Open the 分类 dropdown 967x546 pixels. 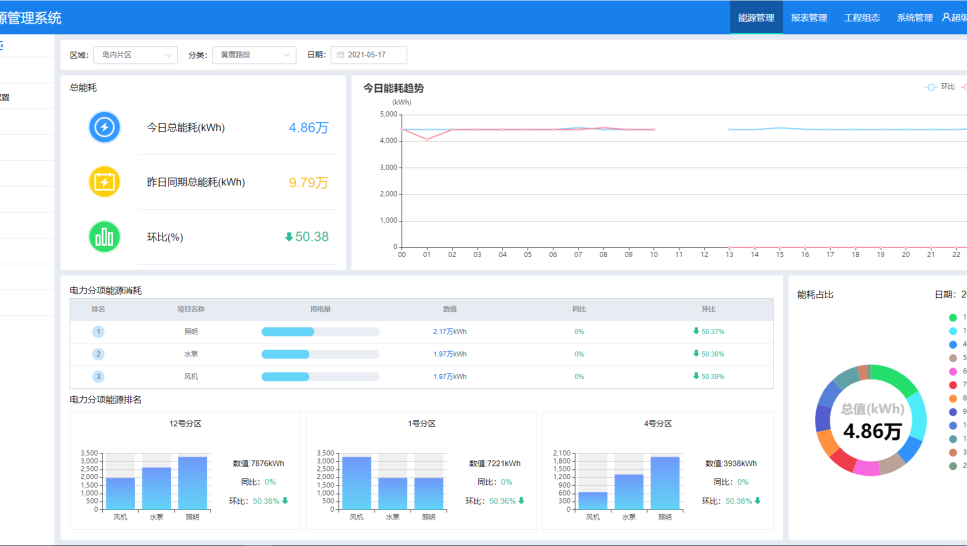[254, 55]
